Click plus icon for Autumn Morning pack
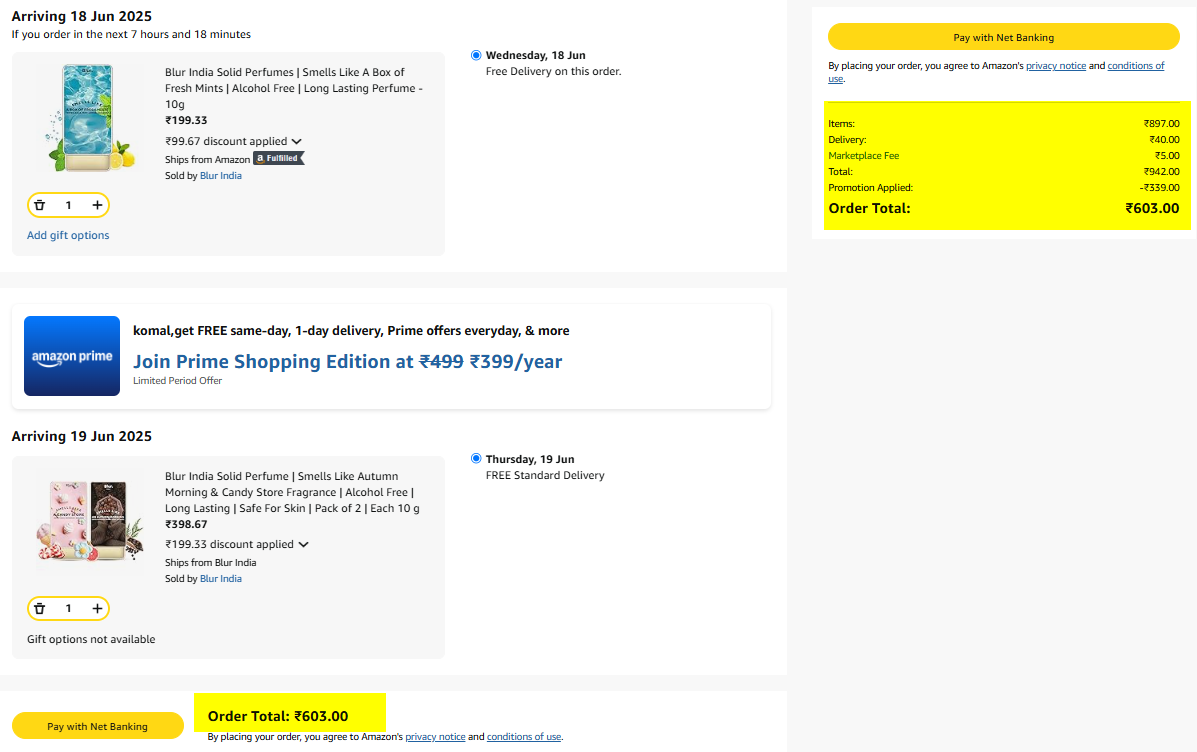Screen dimensions: 1197x752 (97, 608)
